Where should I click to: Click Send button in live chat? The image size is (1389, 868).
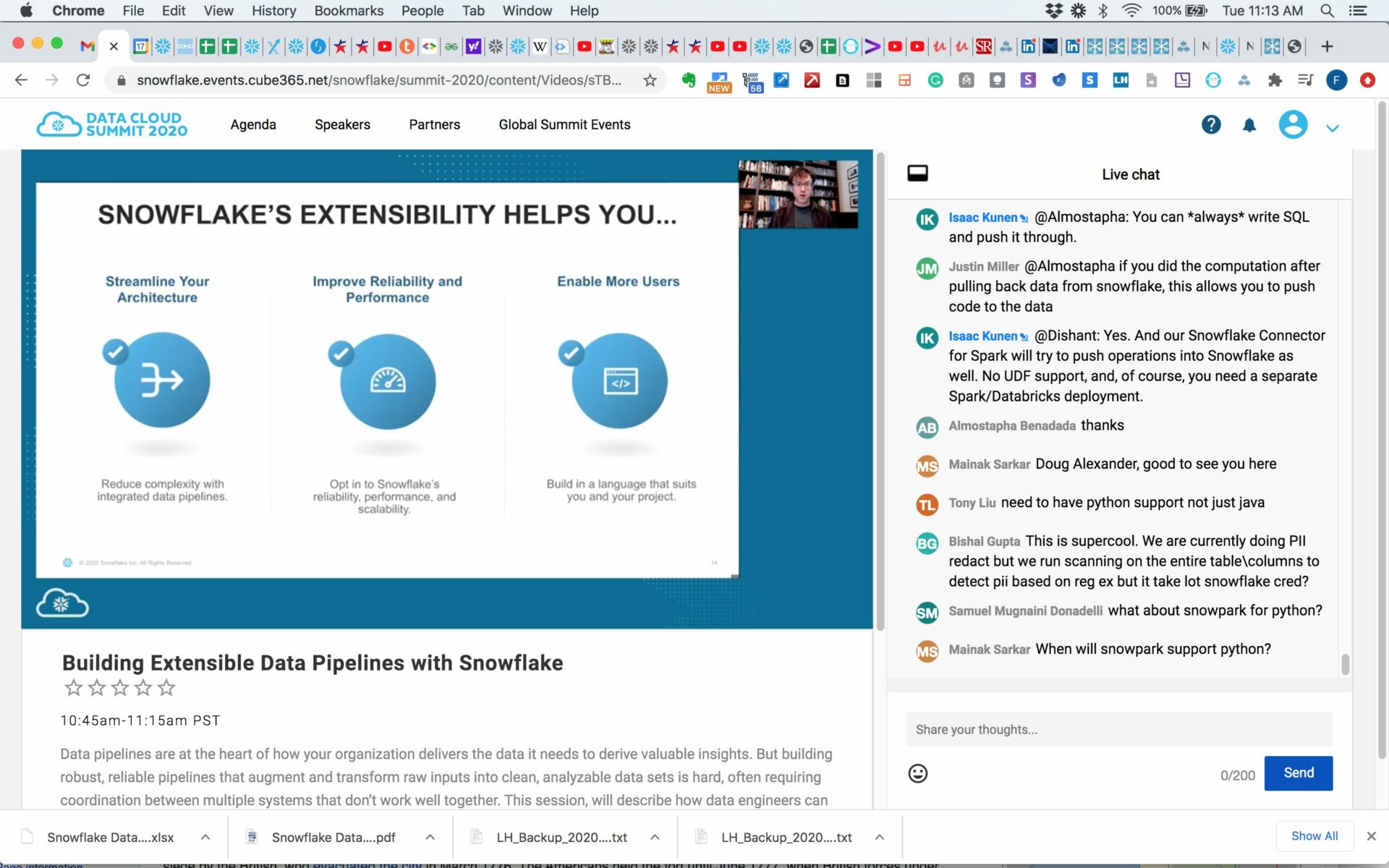(x=1298, y=772)
